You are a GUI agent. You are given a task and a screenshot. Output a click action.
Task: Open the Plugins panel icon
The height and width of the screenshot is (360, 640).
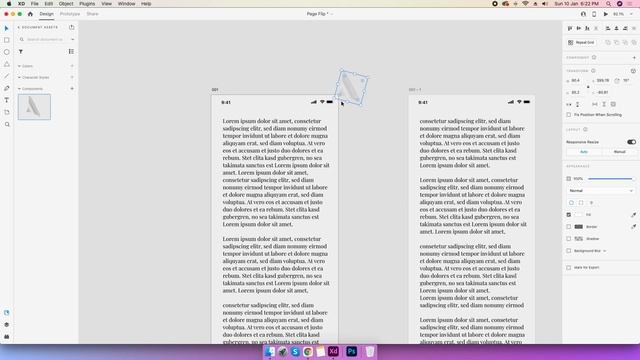click(7, 337)
